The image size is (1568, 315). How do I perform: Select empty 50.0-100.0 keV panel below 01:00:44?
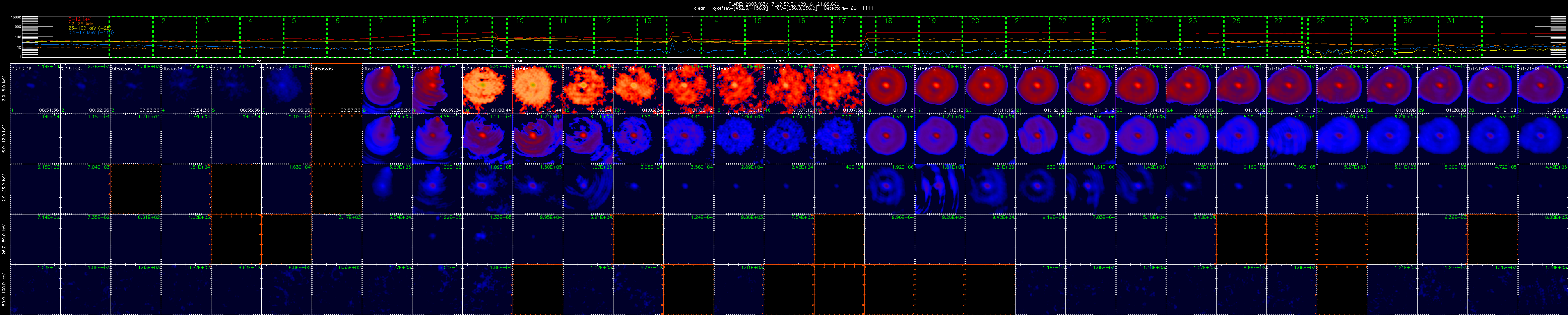(x=537, y=289)
